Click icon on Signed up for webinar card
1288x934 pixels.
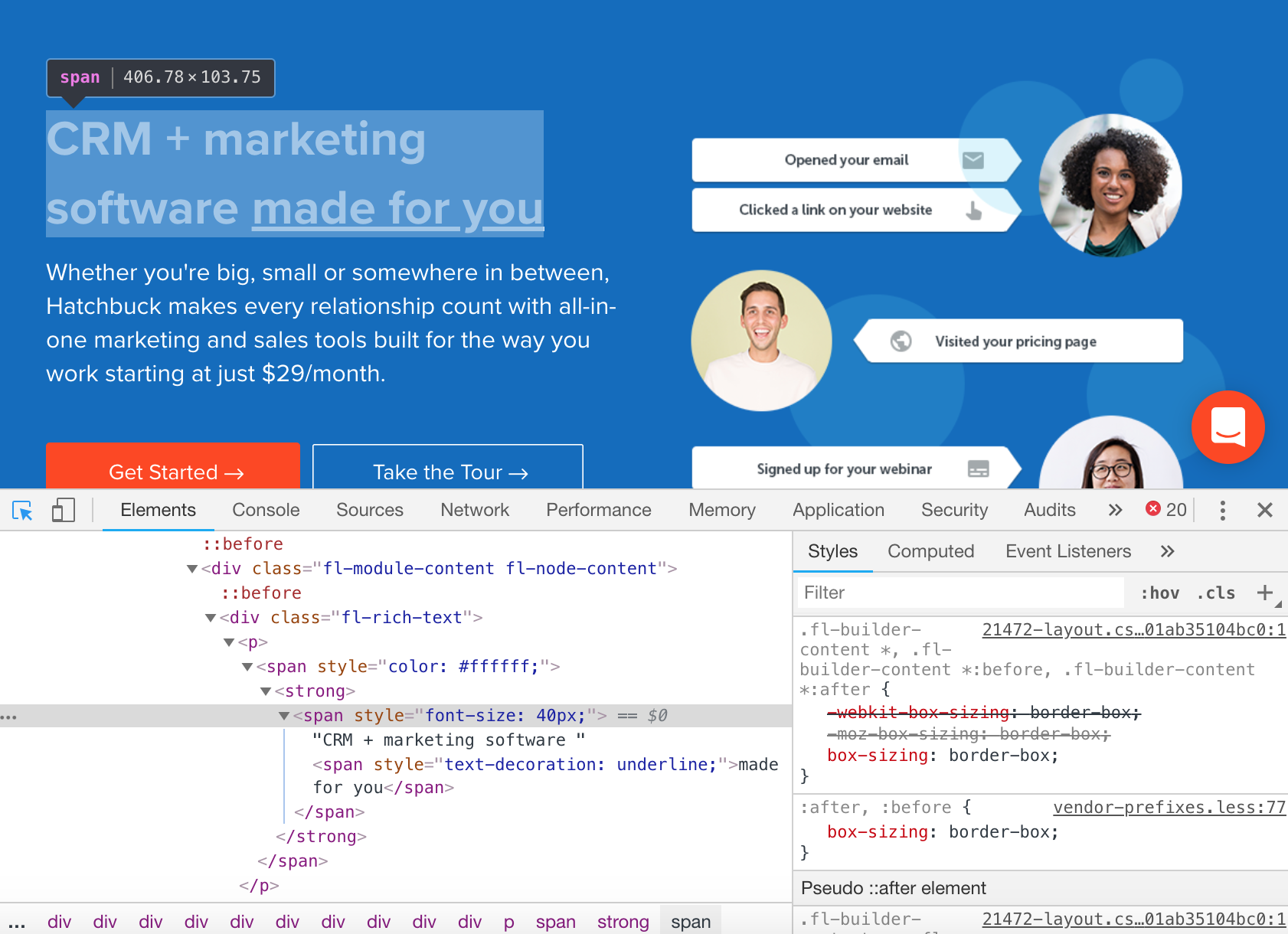[x=979, y=469]
